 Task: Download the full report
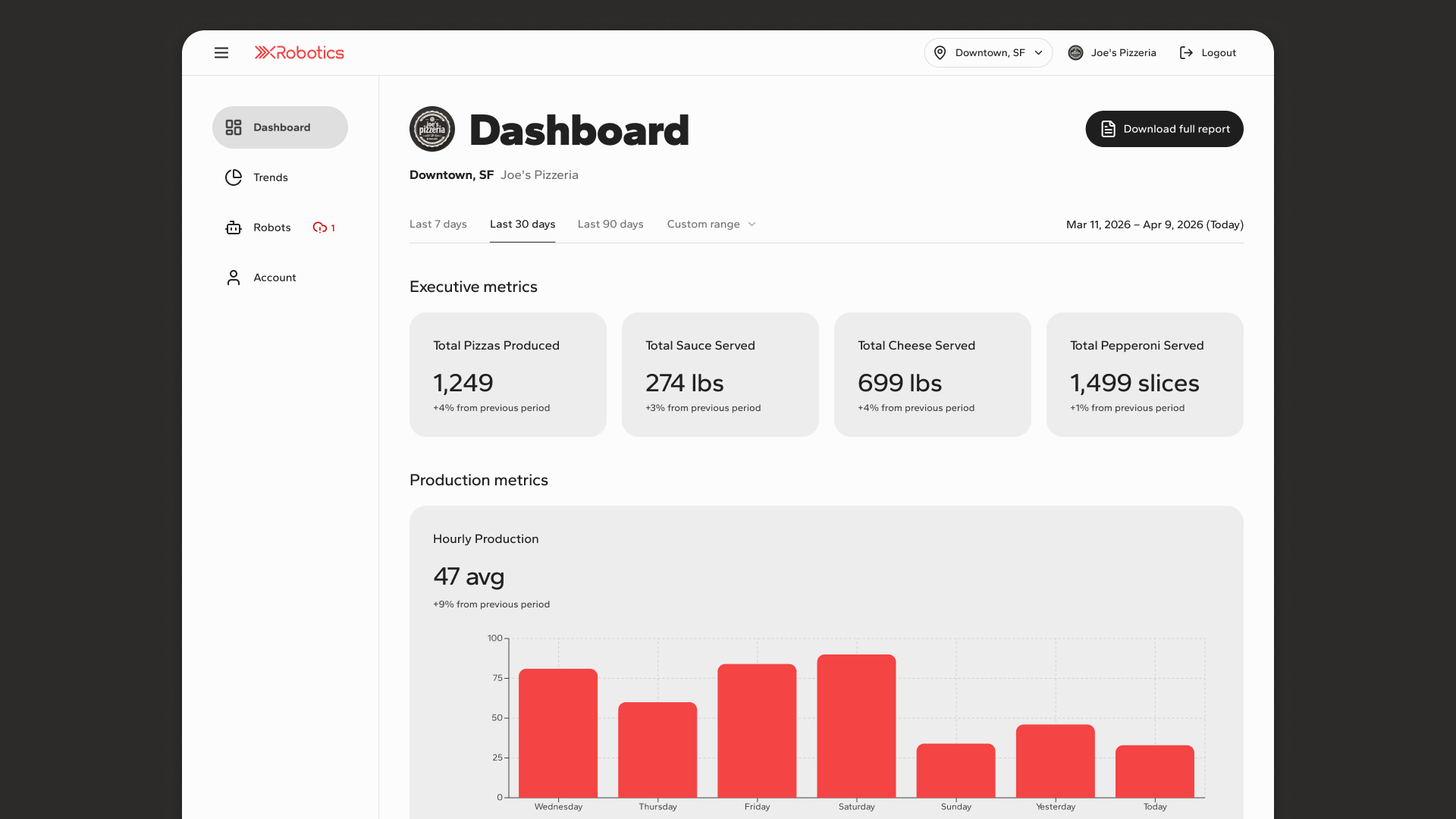click(1164, 129)
